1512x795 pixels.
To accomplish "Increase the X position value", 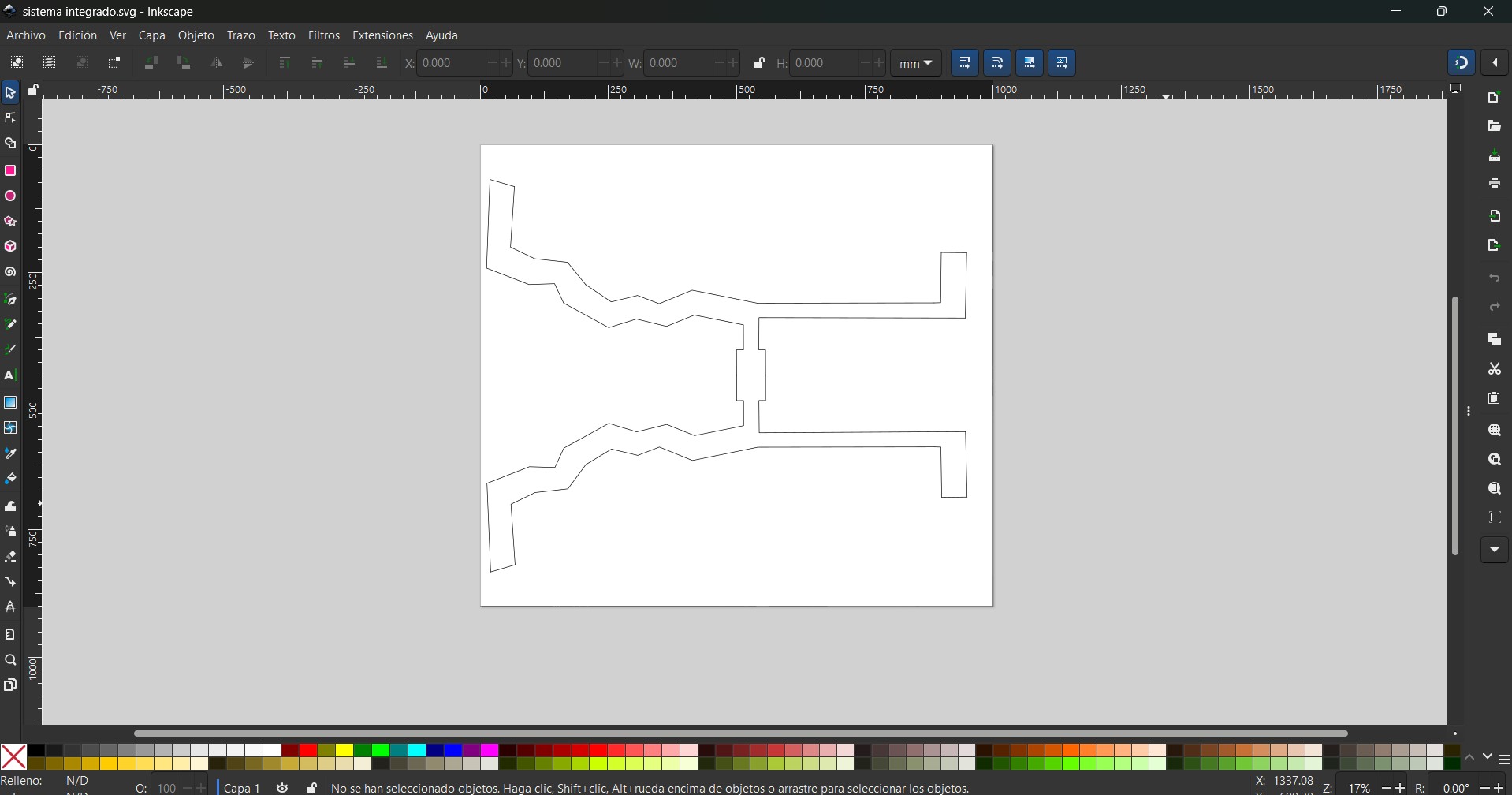I will (505, 63).
